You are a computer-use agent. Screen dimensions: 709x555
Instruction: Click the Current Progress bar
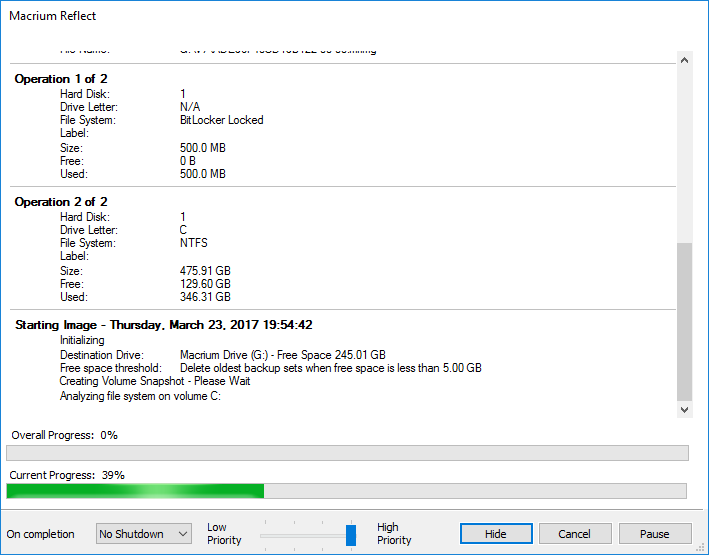pyautogui.click(x=346, y=491)
